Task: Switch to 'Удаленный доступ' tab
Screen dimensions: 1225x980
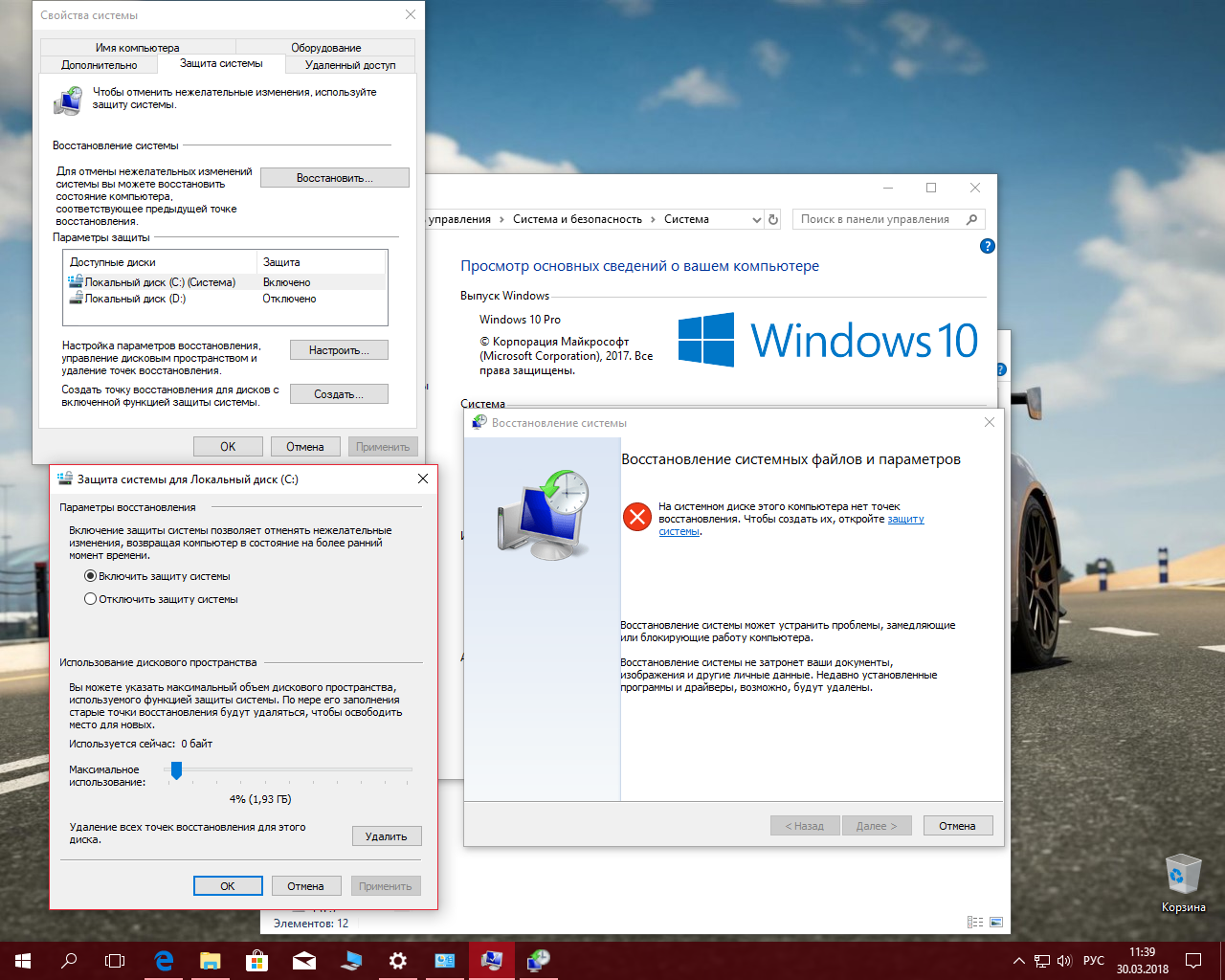Action: tap(350, 64)
